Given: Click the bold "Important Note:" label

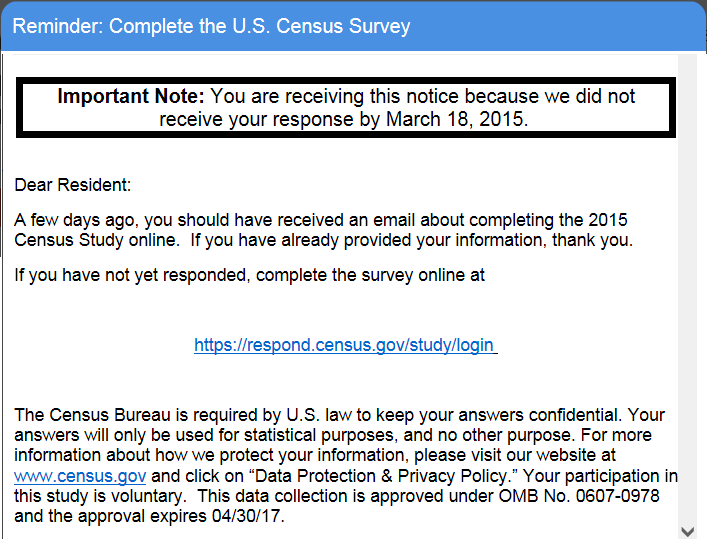Looking at the screenshot, I should click(x=130, y=97).
